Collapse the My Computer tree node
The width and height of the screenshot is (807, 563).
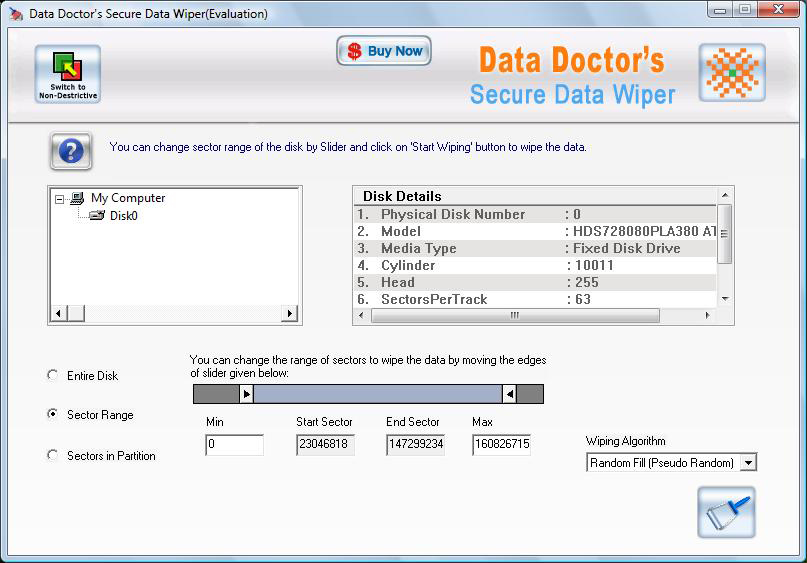60,199
